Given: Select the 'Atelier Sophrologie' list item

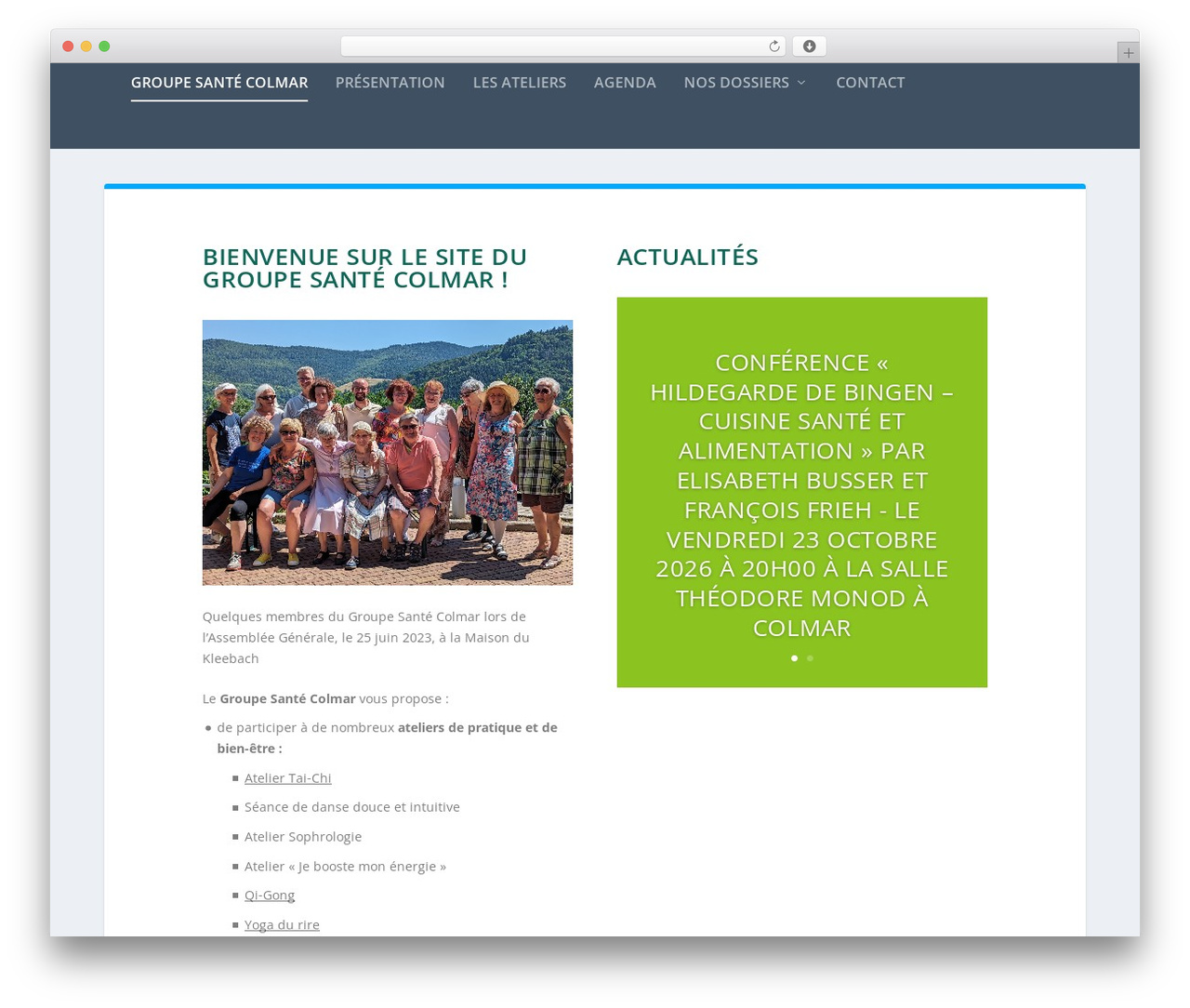Looking at the screenshot, I should (x=303, y=837).
